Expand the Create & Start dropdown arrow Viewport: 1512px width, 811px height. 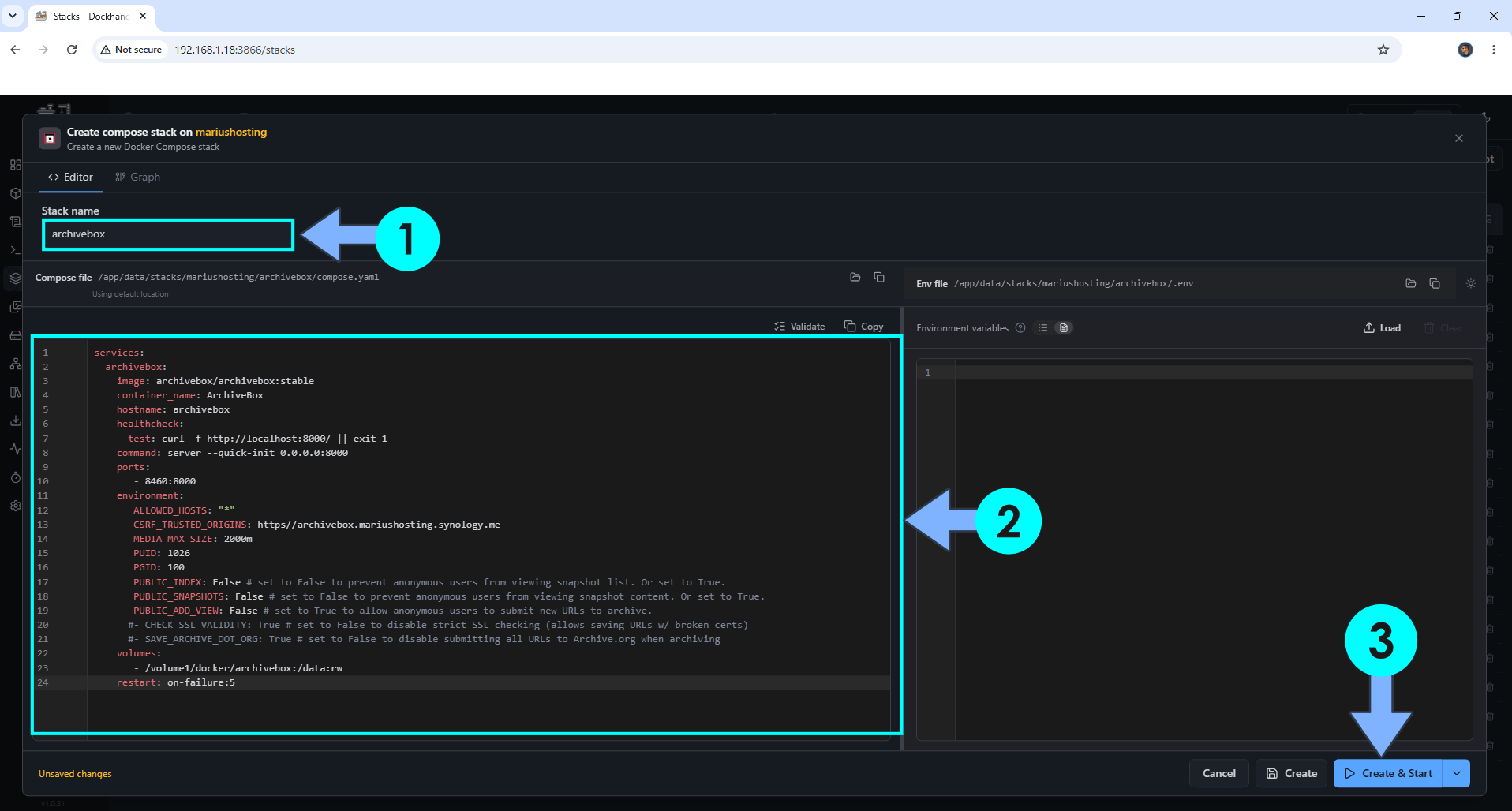[x=1457, y=773]
